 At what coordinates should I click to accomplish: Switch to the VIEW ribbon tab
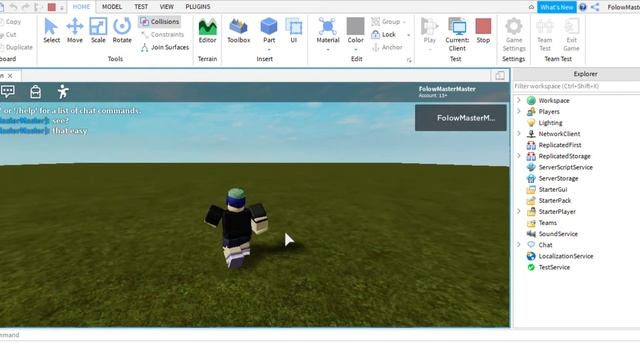(167, 7)
